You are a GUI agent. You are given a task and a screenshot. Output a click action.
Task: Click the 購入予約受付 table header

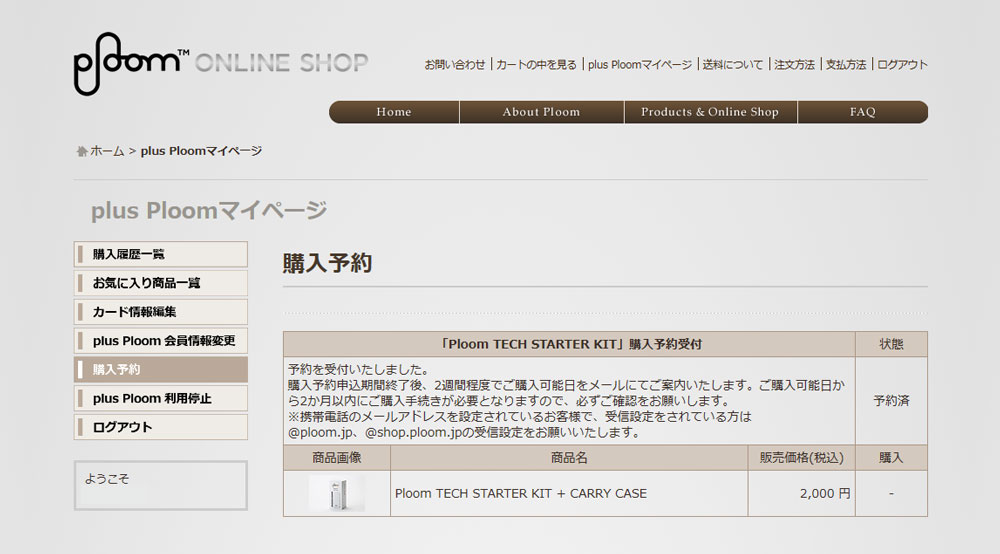pyautogui.click(x=570, y=344)
